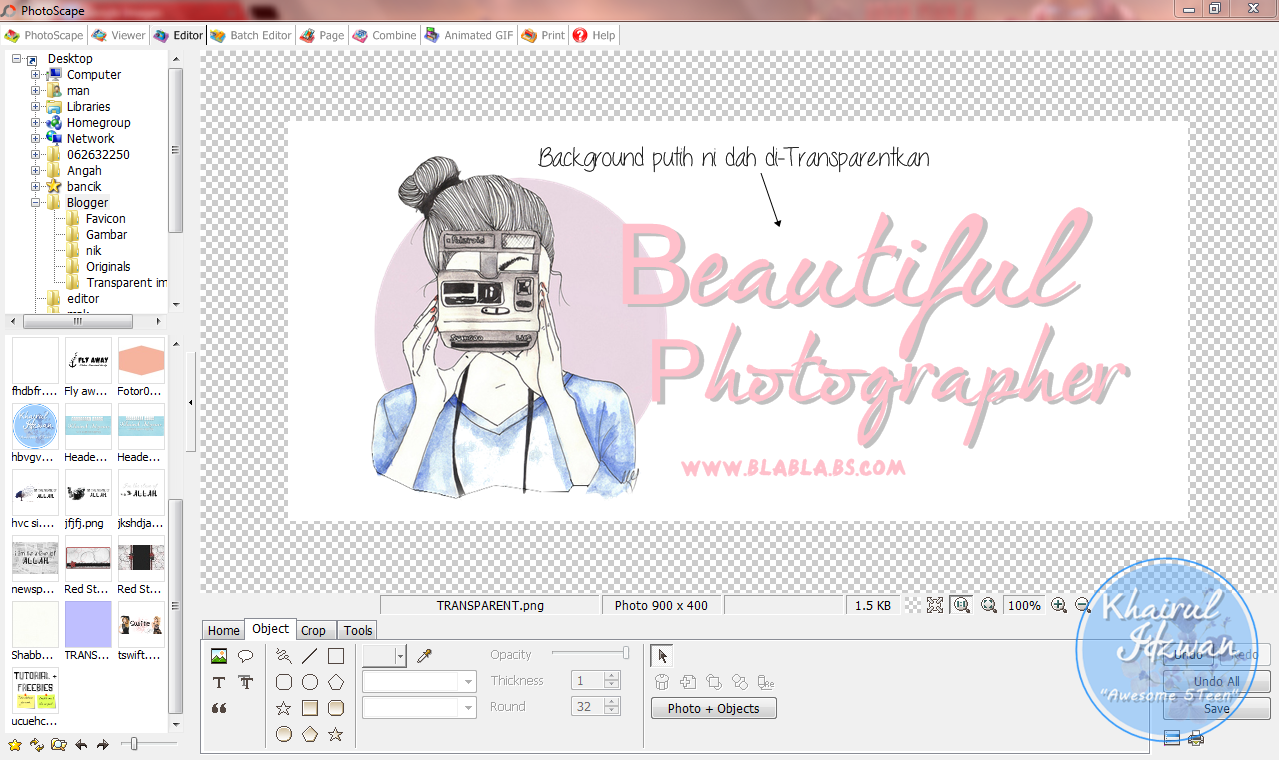The width and height of the screenshot is (1279, 760).
Task: Select the filled square shape tool
Action: tap(310, 708)
